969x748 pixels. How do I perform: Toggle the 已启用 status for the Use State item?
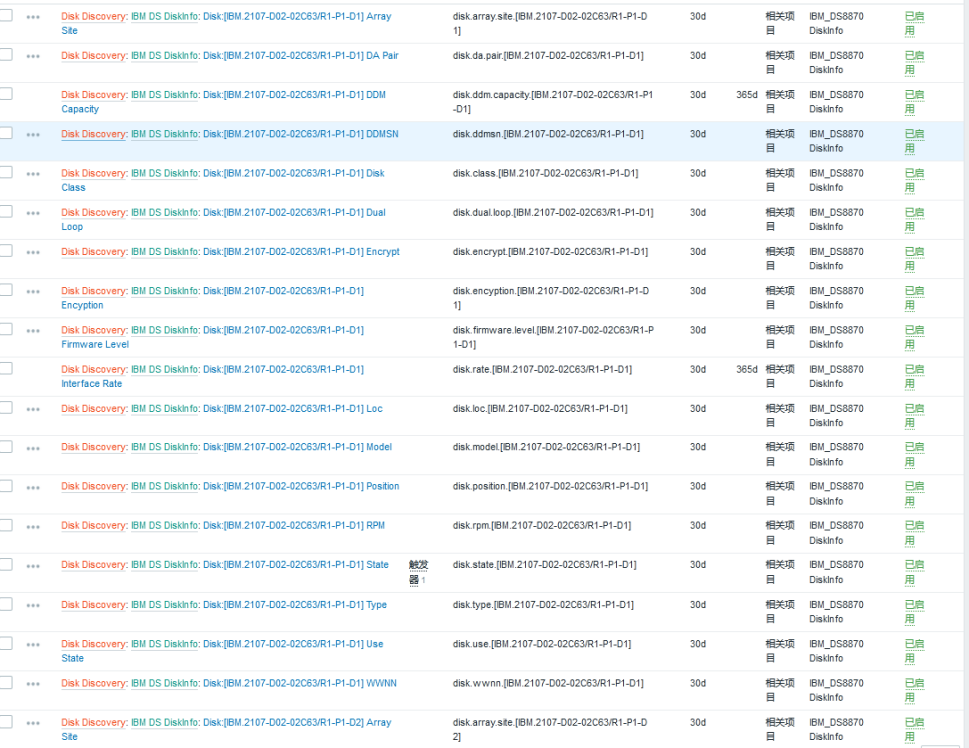[914, 651]
